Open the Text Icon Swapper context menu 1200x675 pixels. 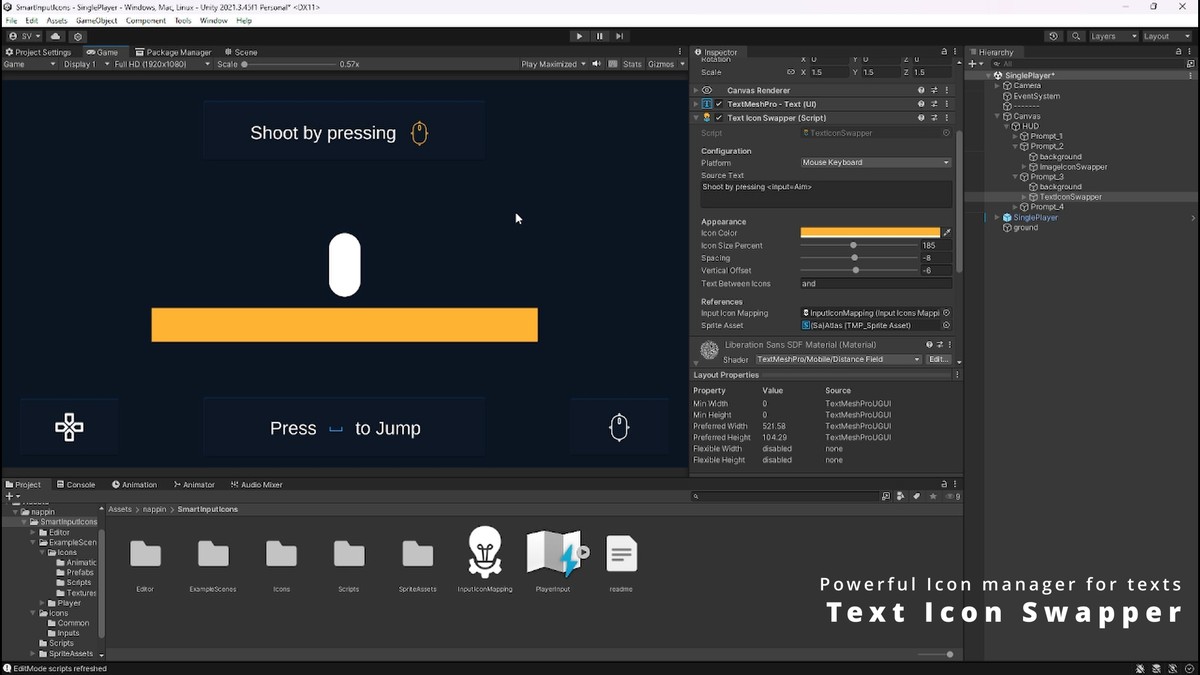point(948,117)
